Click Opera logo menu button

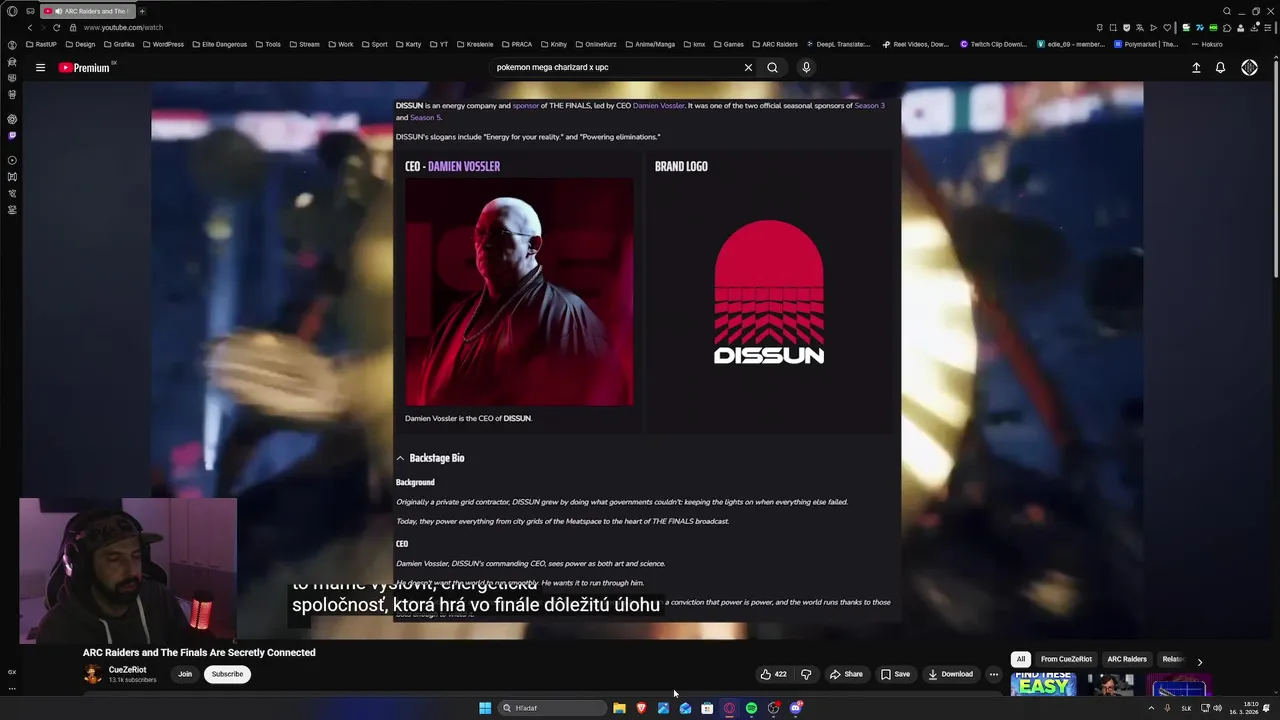pyautogui.click(x=12, y=11)
